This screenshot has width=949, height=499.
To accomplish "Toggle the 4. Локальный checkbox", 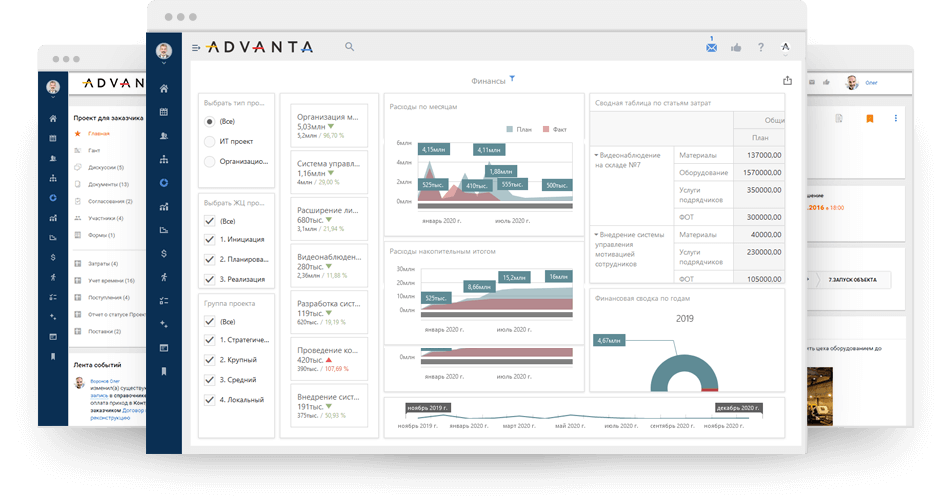I will tap(209, 400).
